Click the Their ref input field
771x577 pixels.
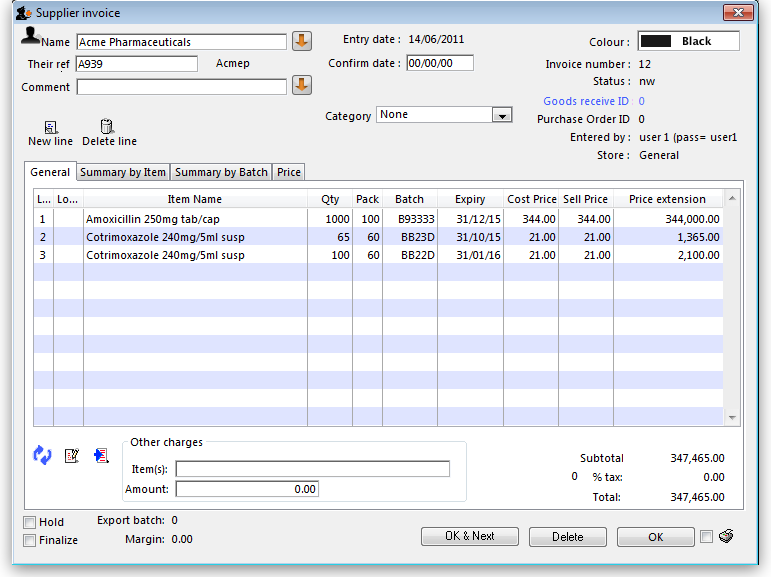[x=137, y=64]
